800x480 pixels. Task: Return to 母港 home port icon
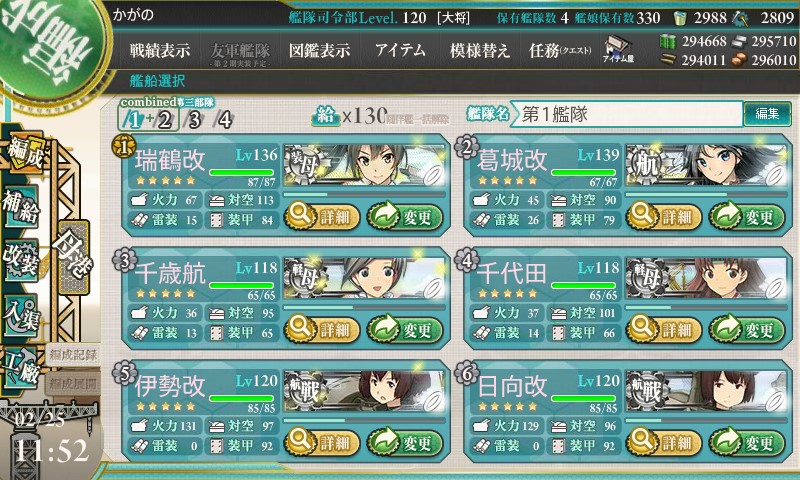coord(74,257)
